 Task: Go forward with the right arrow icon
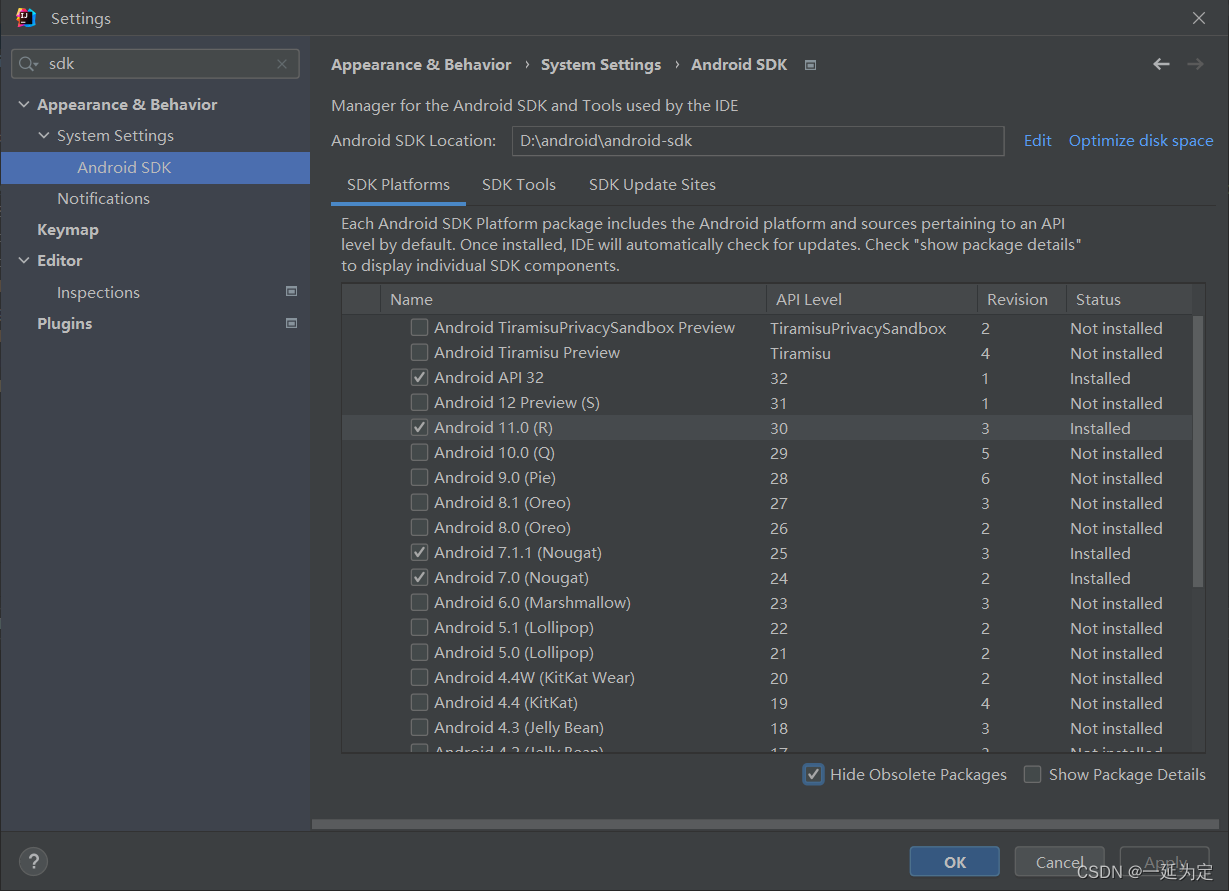[1195, 64]
